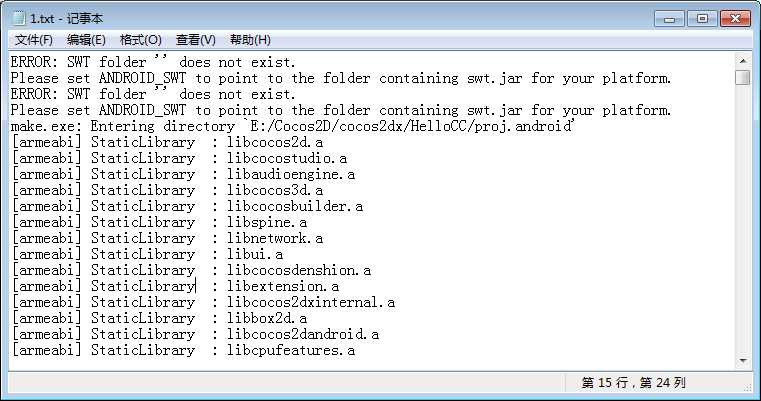Viewport: 761px width, 401px height.
Task: Click the vertical scrollbar thumb
Action: coord(742,78)
